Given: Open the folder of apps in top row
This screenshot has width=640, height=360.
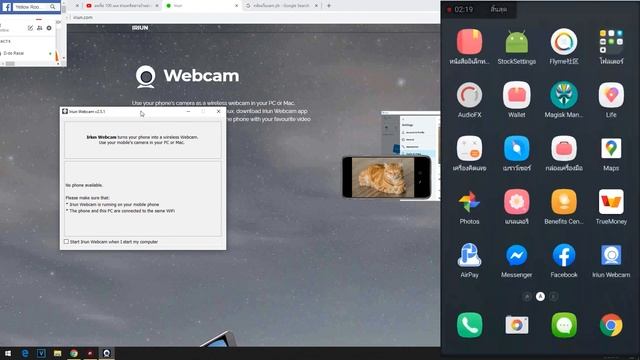Looking at the screenshot, I should click(611, 42).
